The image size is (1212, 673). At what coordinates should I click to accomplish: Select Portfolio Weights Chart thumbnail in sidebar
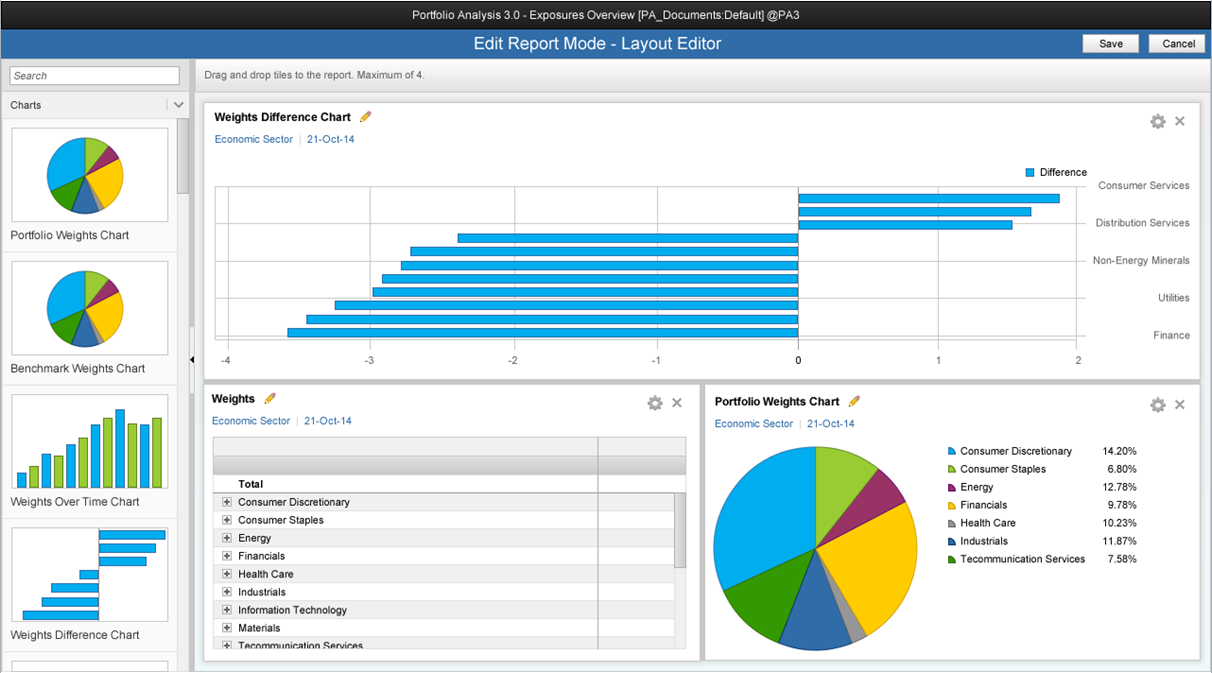tap(90, 174)
